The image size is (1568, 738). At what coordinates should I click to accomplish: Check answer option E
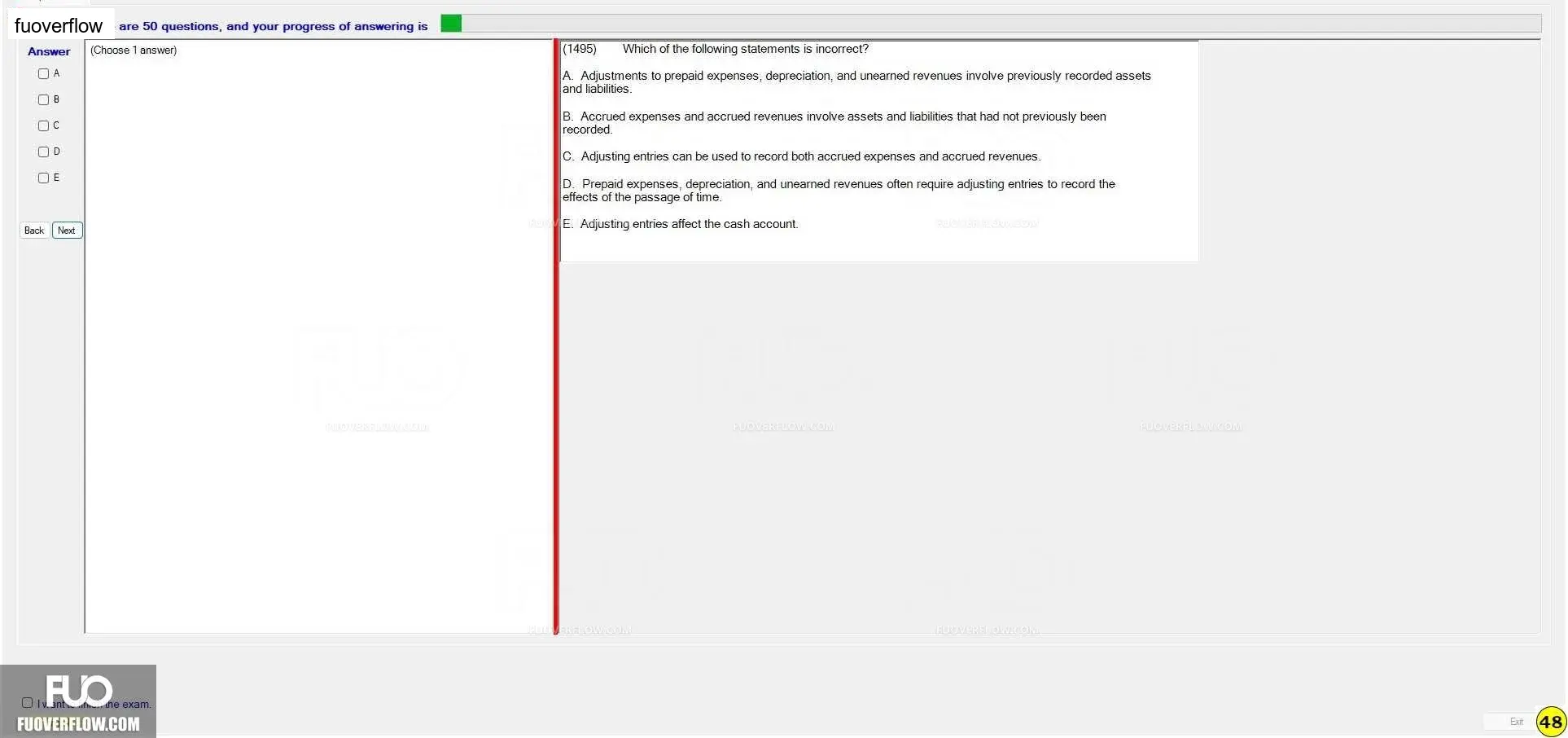(x=44, y=178)
